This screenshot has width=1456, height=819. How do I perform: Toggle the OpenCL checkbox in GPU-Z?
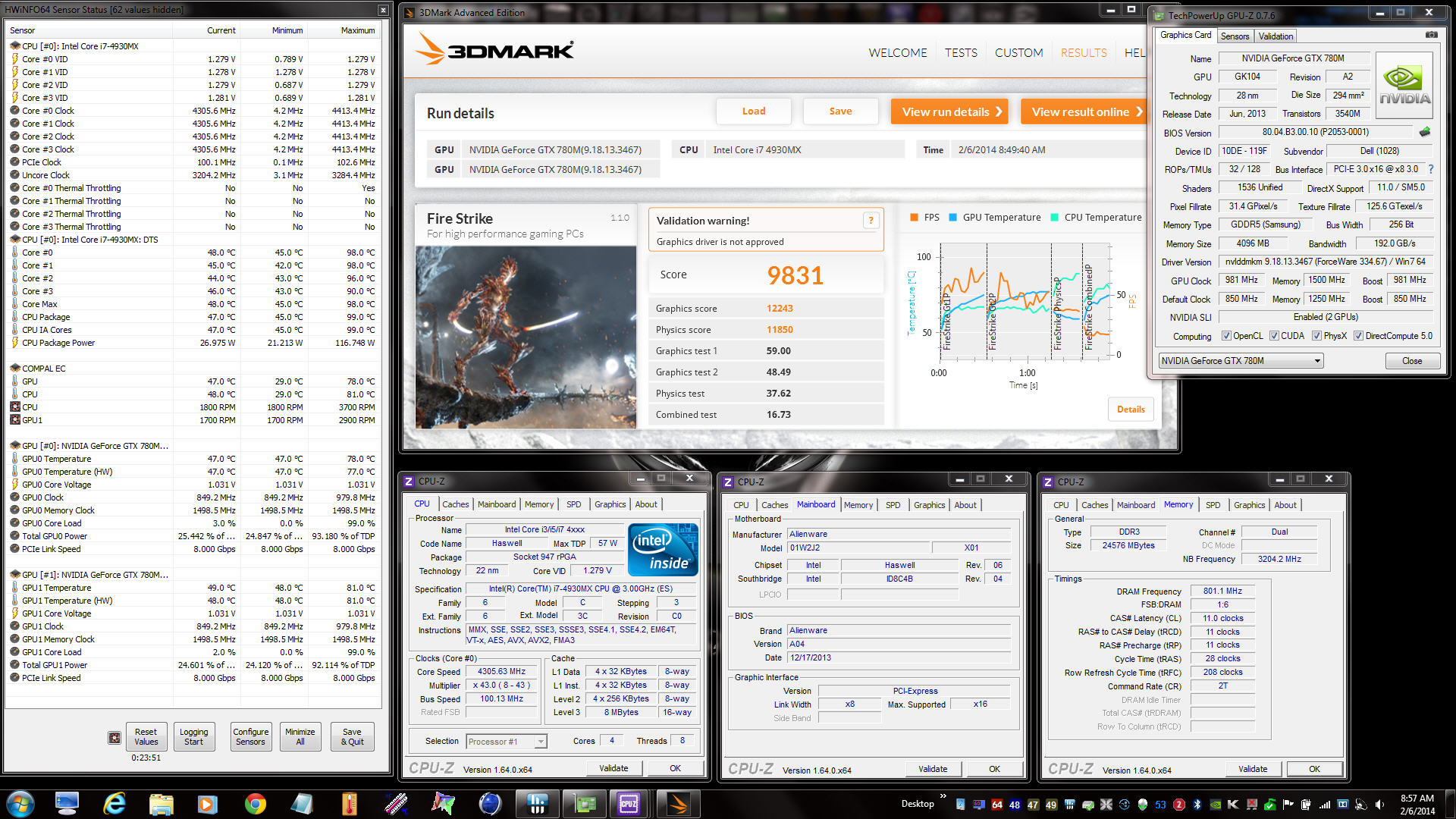click(1226, 336)
